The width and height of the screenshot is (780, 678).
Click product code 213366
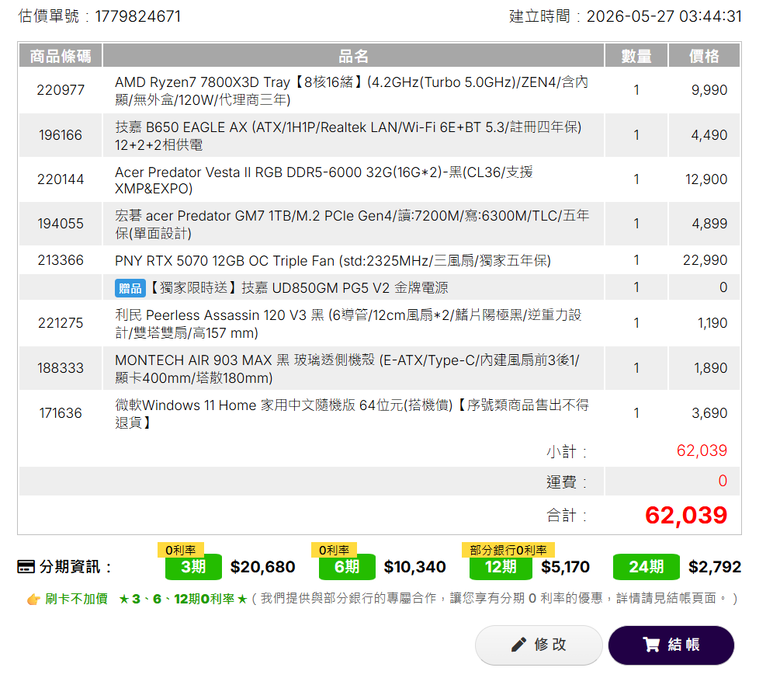60,260
